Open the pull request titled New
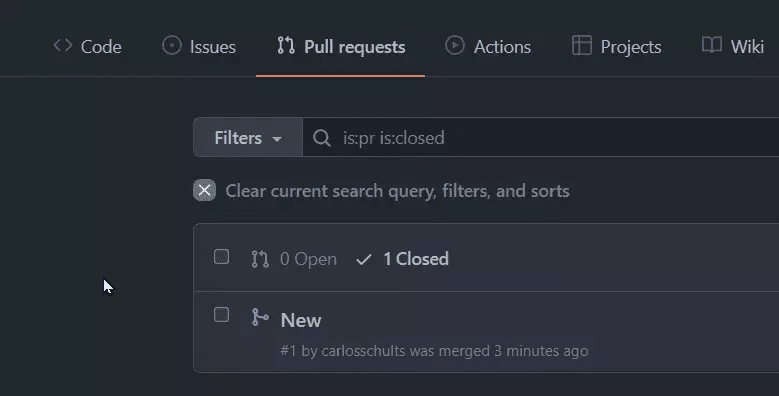Screen dimensions: 779x396 301,320
